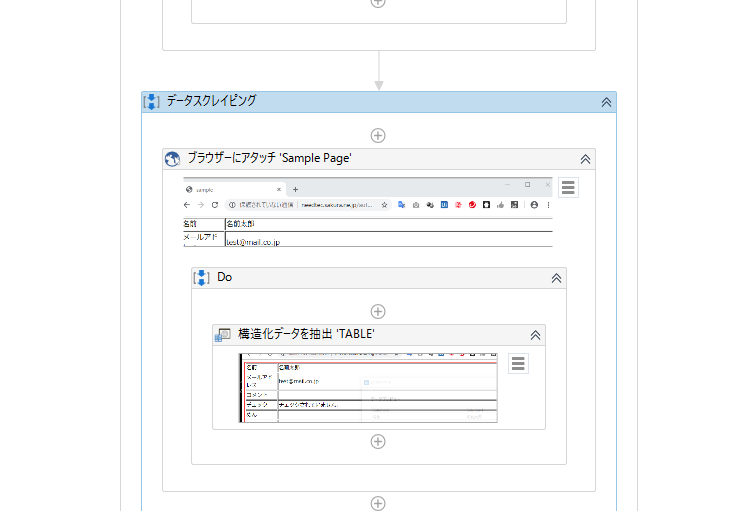Collapse the 構造化データを抽出 'TABLE' activity

point(535,335)
